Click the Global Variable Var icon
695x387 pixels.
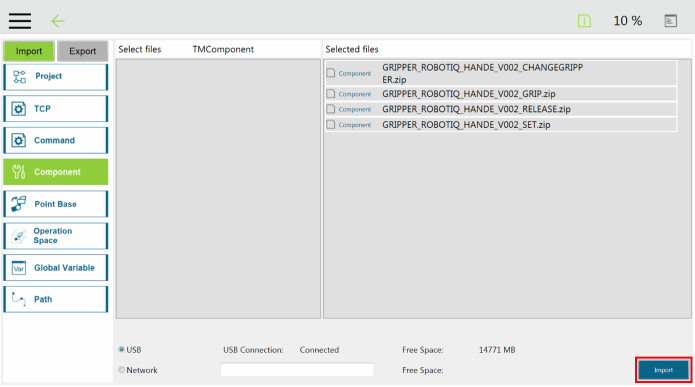(19, 268)
